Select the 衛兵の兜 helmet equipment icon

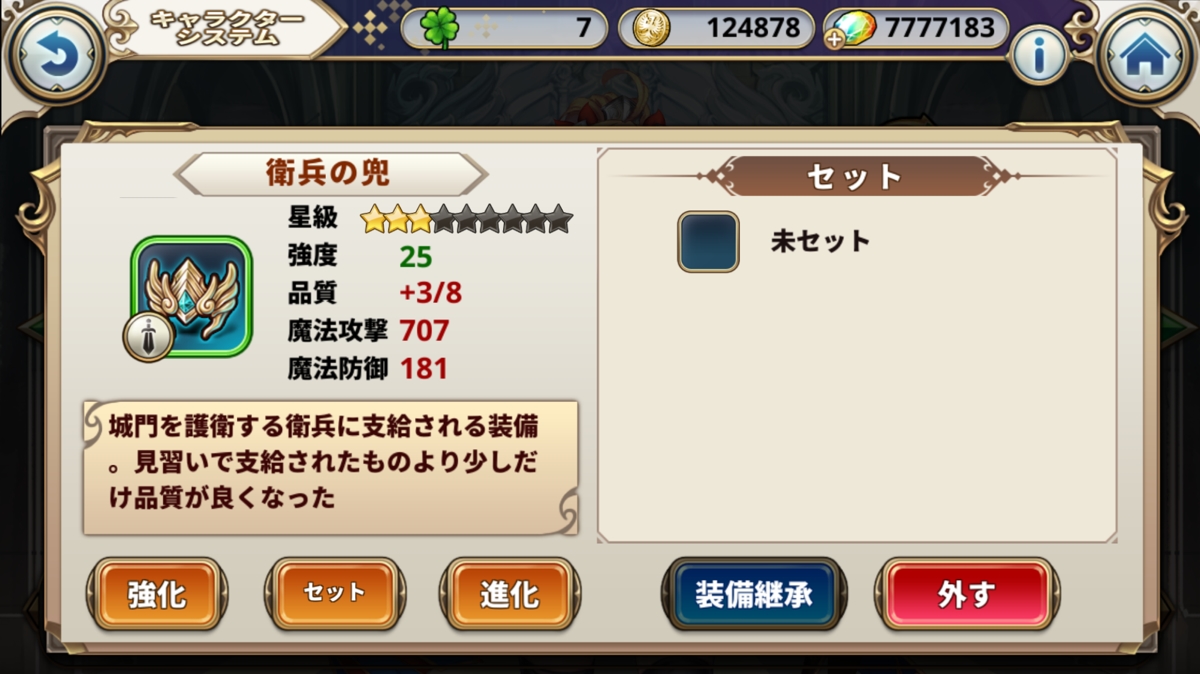coord(190,295)
